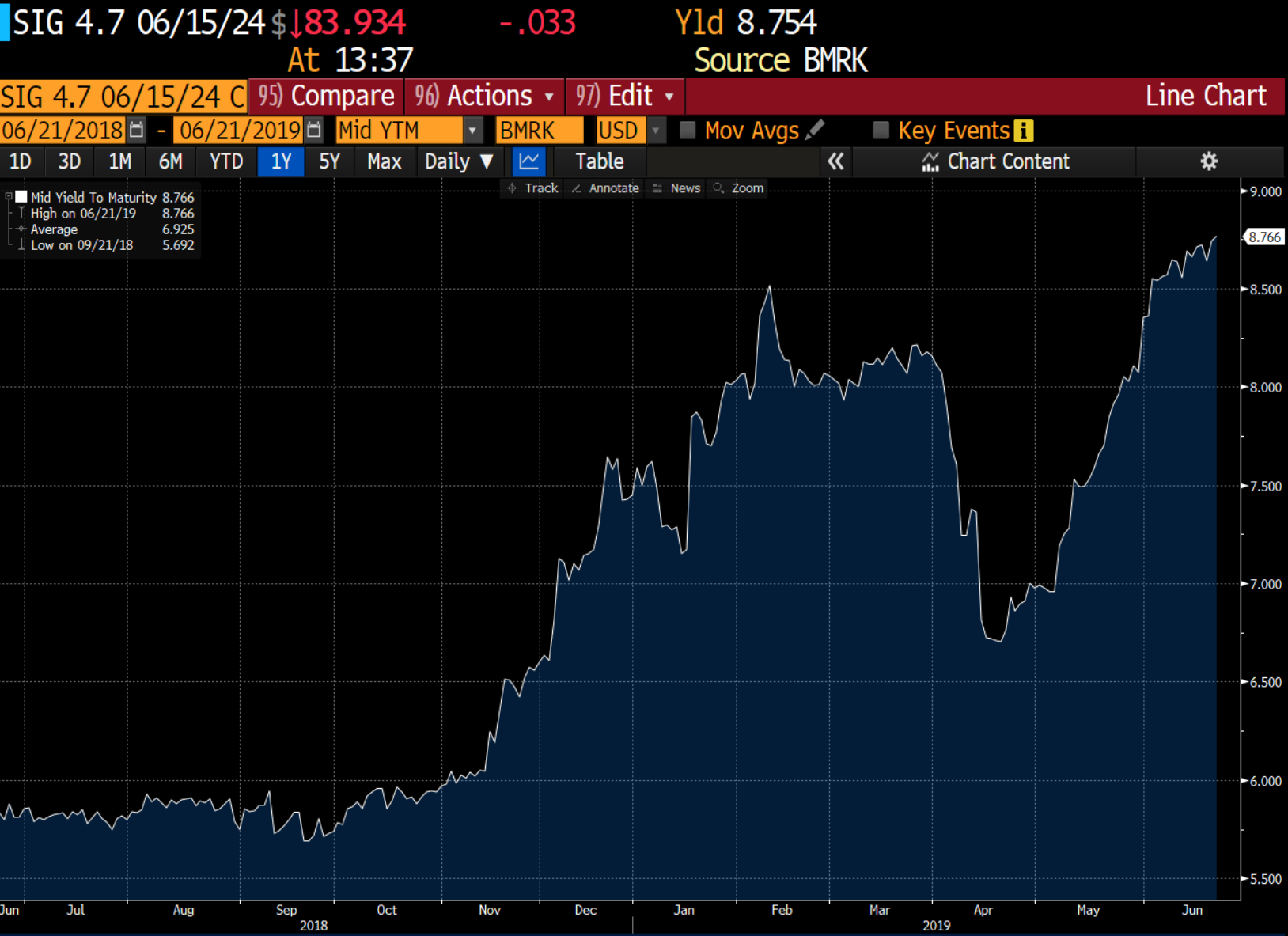Click the 5.500 y-axis label
Screen dimensions: 1288x936
[1266, 879]
